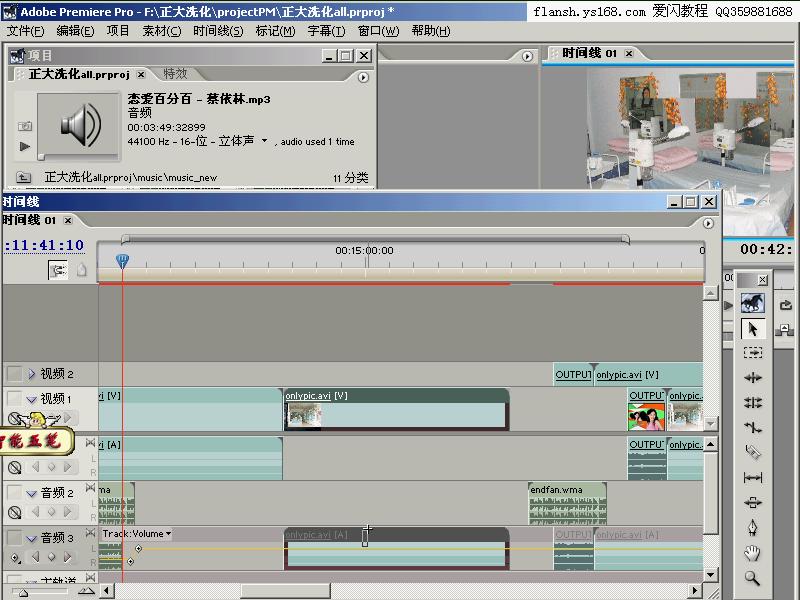800x600 pixels.
Task: Click the show keyframes icon on 音频 3
Action: [15, 558]
